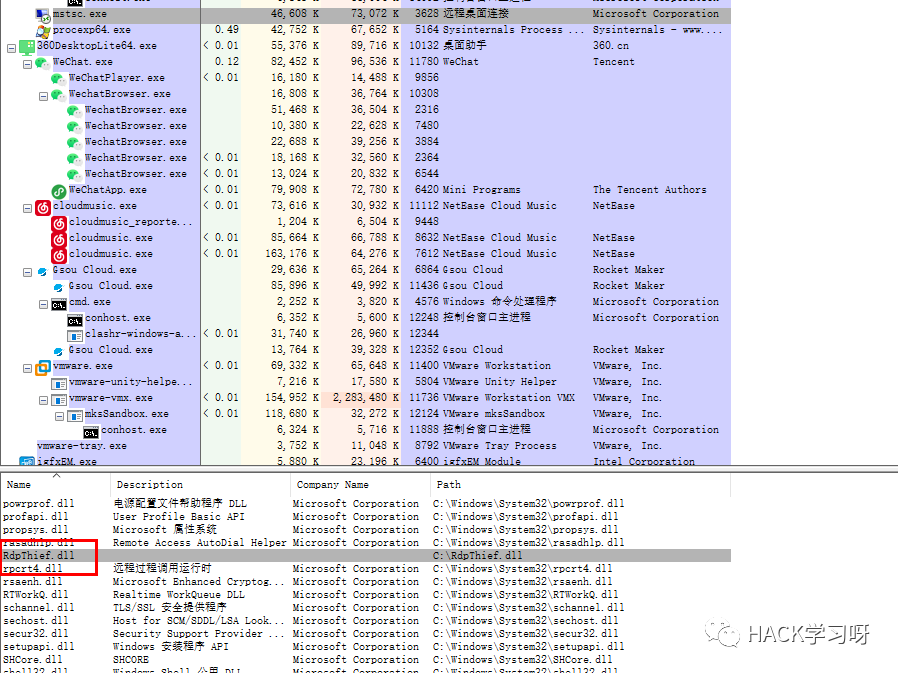Image resolution: width=898 pixels, height=673 pixels.
Task: Select the powrprof.dll row
Action: (365, 503)
